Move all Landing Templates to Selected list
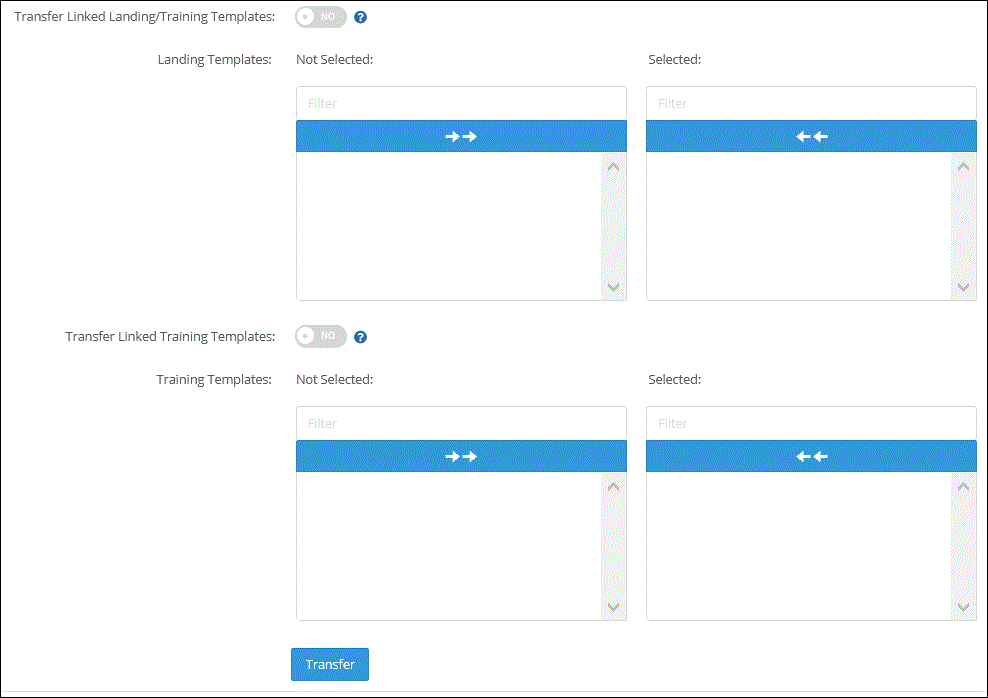This screenshot has width=988, height=698. [x=461, y=136]
